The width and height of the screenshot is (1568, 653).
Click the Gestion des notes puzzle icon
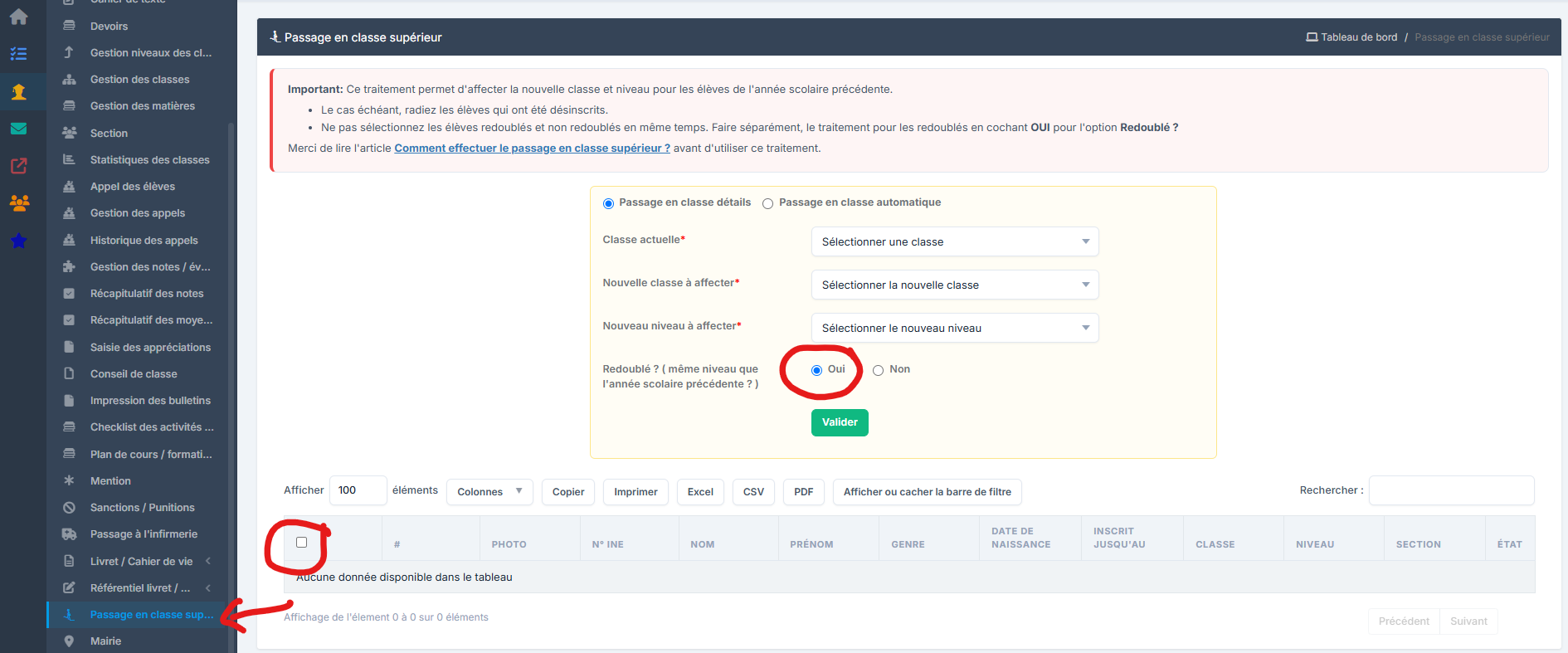tap(70, 266)
